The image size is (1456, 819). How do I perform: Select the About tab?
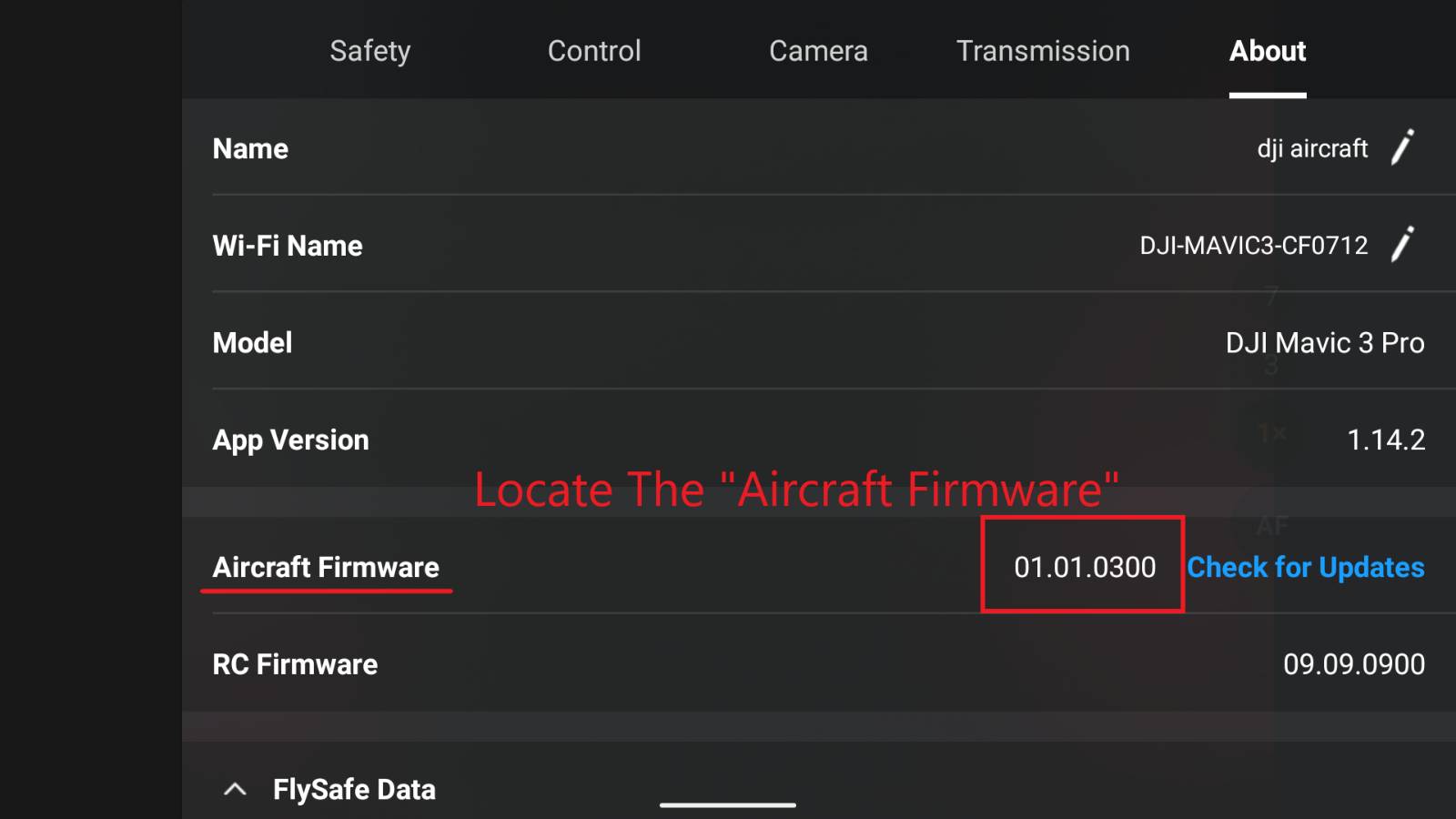(1268, 51)
